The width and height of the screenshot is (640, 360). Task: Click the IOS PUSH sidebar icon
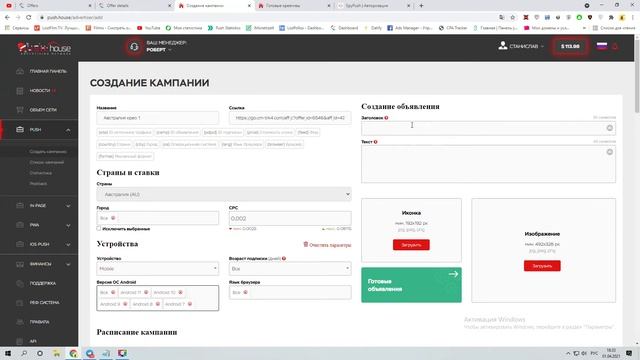tap(20, 244)
